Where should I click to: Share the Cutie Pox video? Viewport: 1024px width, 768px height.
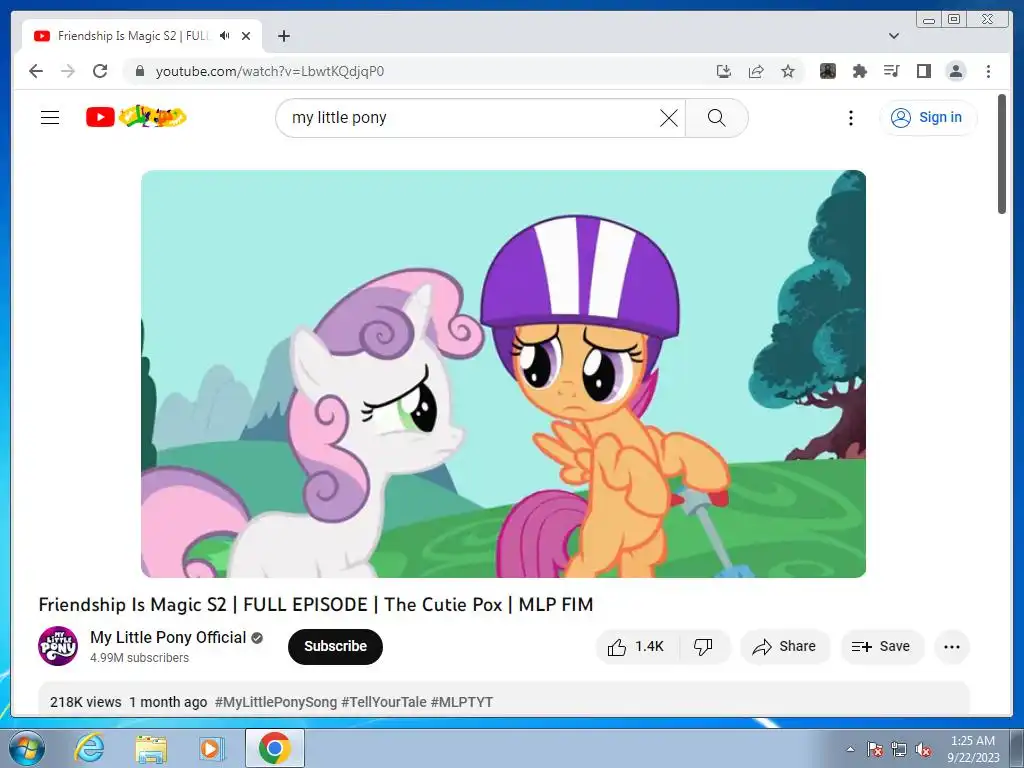pyautogui.click(x=784, y=647)
